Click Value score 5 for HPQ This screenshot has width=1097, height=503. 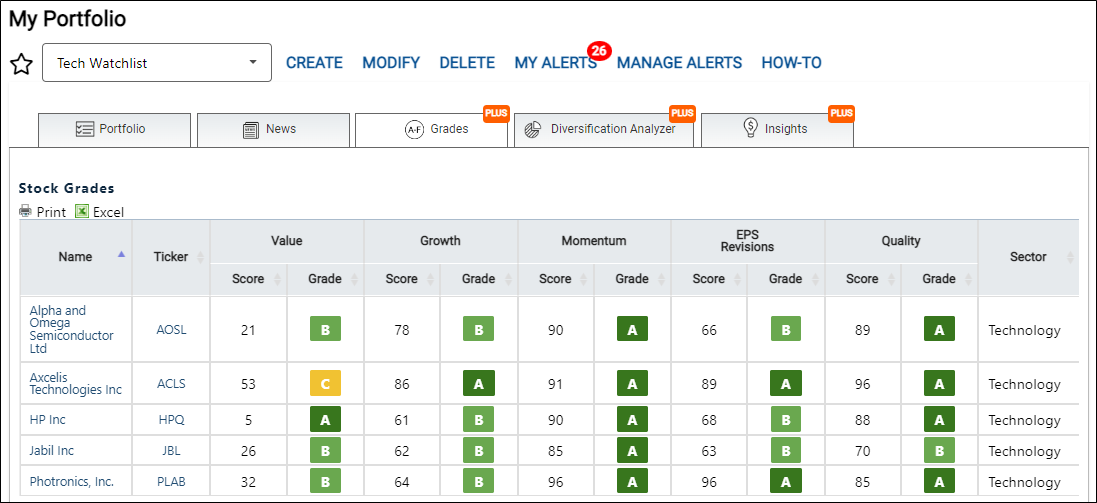248,420
